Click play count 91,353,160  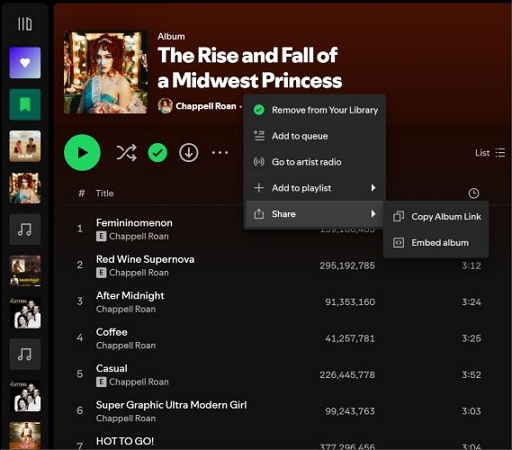[350, 302]
